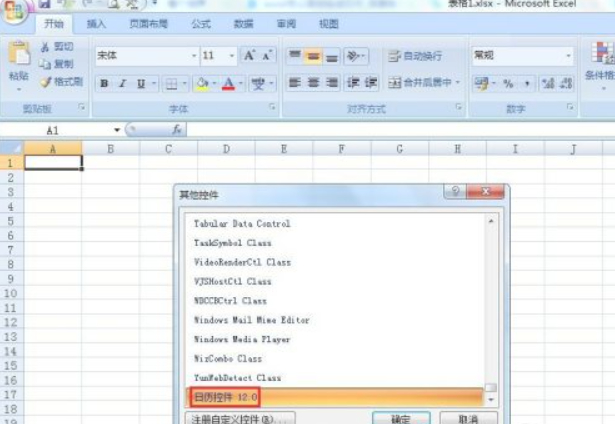Open the Formulas (公式) ribbon tab
Screen dimensions: 615x424
click(x=200, y=23)
